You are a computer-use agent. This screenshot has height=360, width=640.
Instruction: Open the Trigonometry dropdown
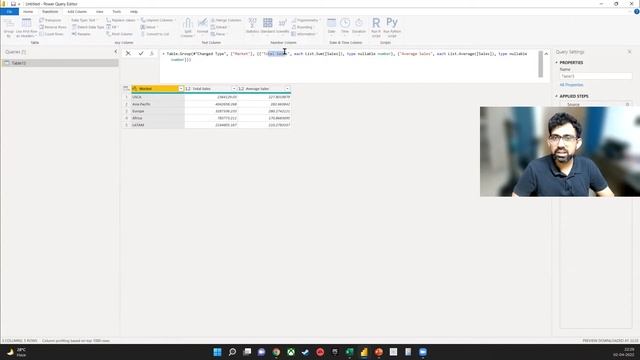306,20
